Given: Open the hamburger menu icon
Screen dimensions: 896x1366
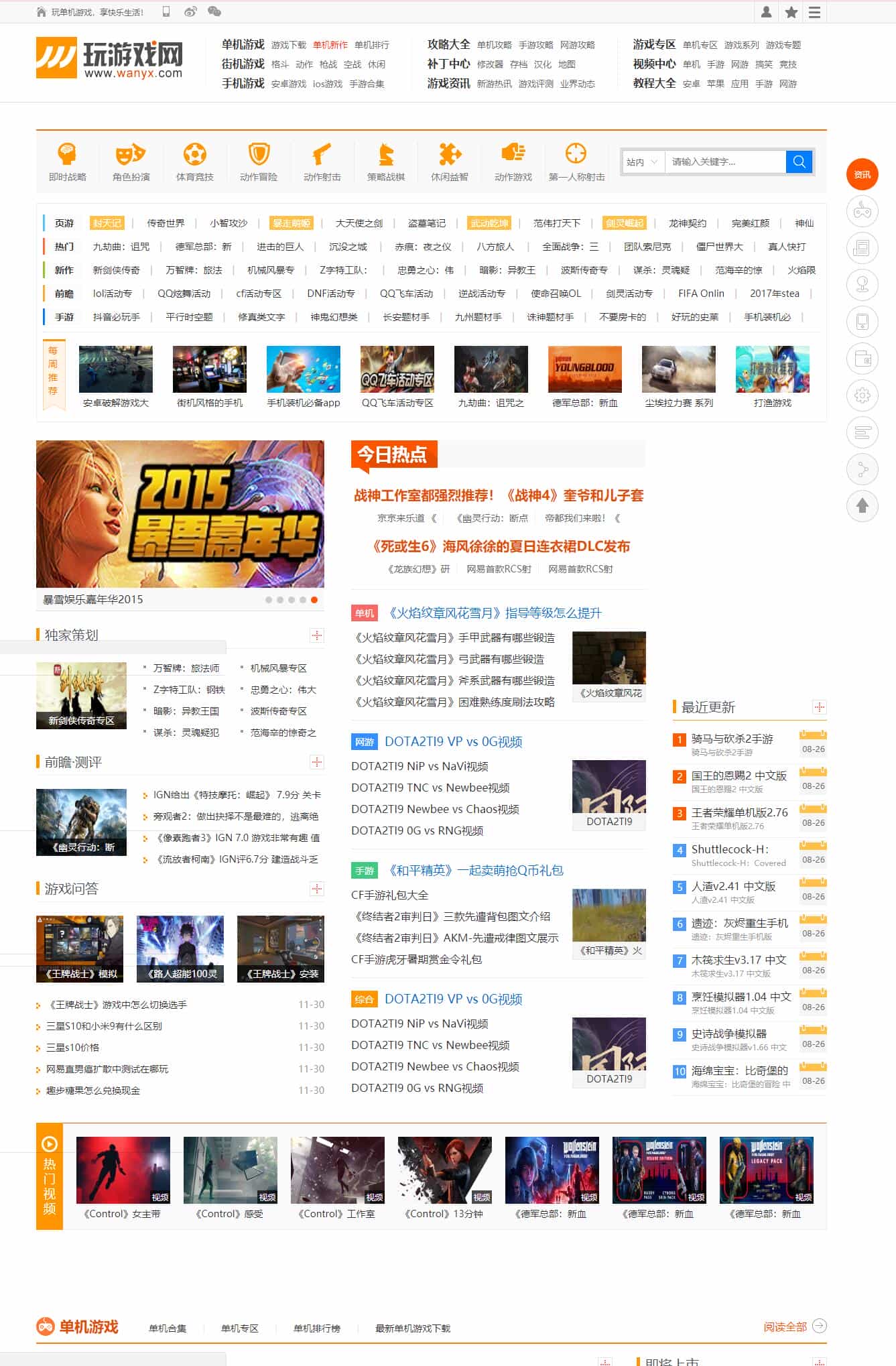Looking at the screenshot, I should tap(814, 12).
